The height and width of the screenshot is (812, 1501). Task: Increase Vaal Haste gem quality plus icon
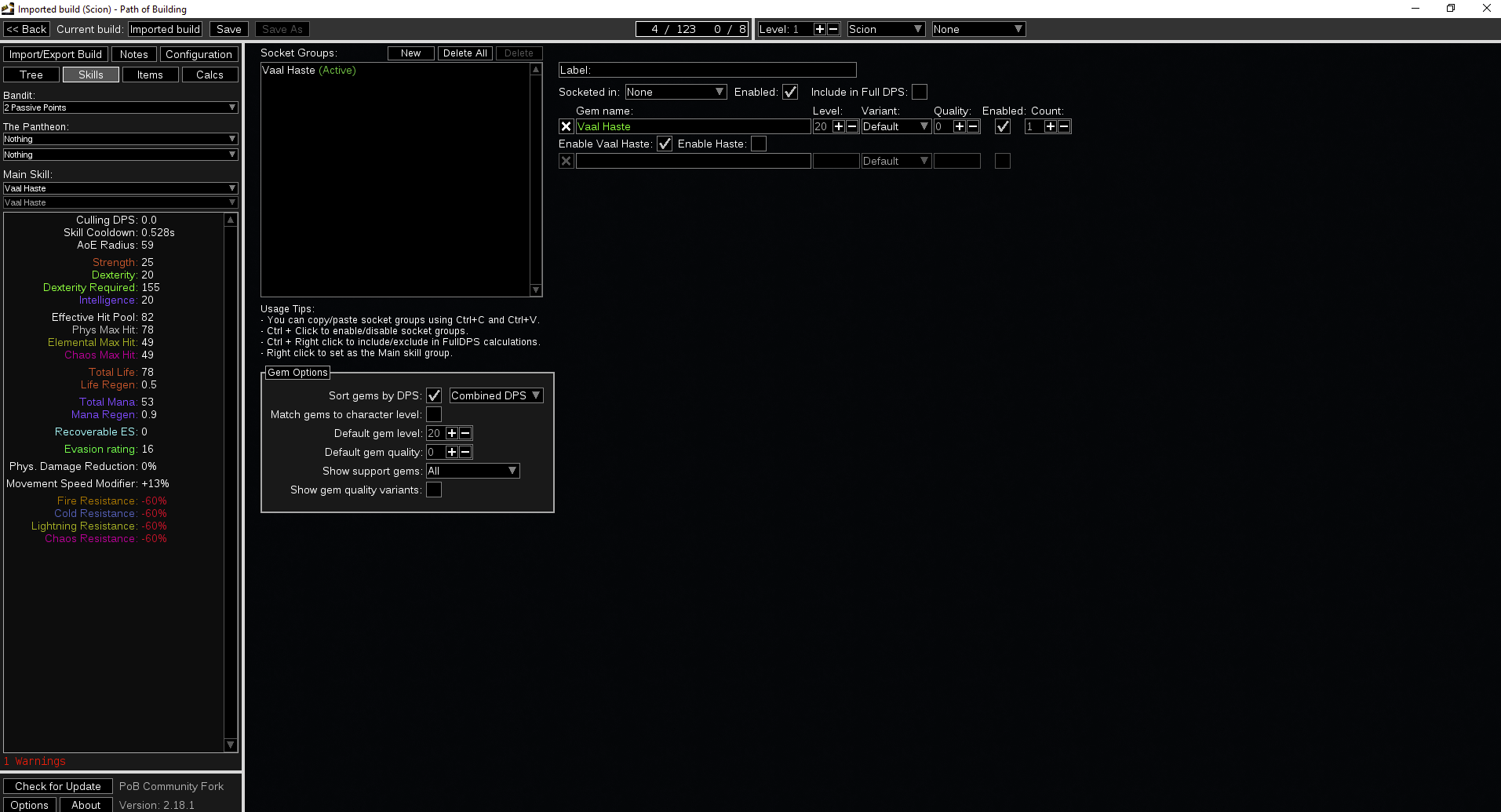point(960,126)
